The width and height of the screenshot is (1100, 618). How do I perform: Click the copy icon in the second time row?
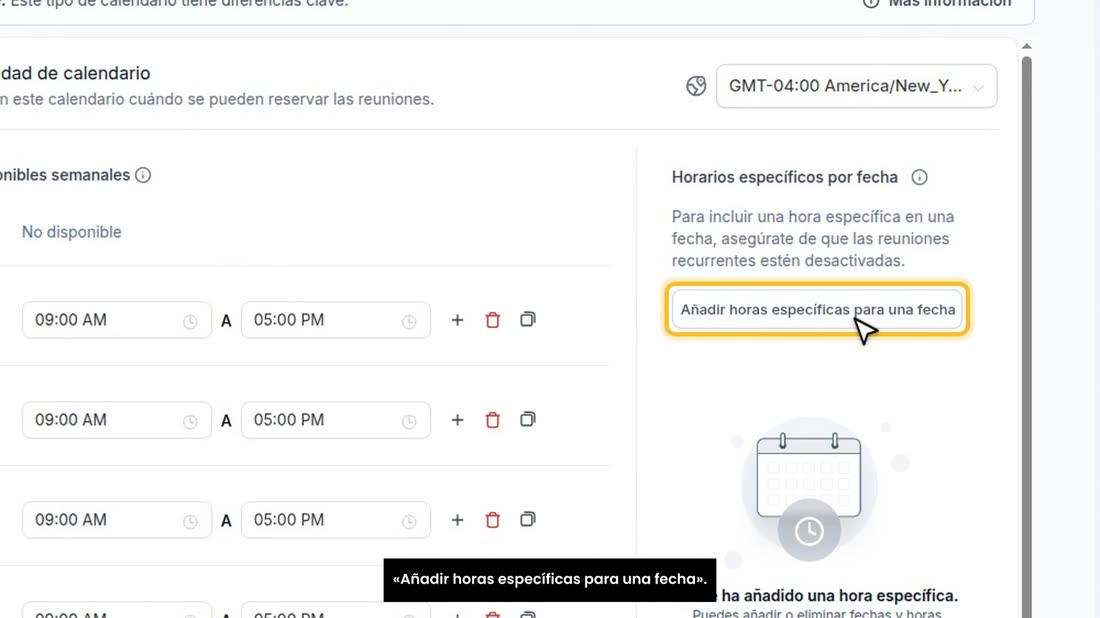[528, 419]
